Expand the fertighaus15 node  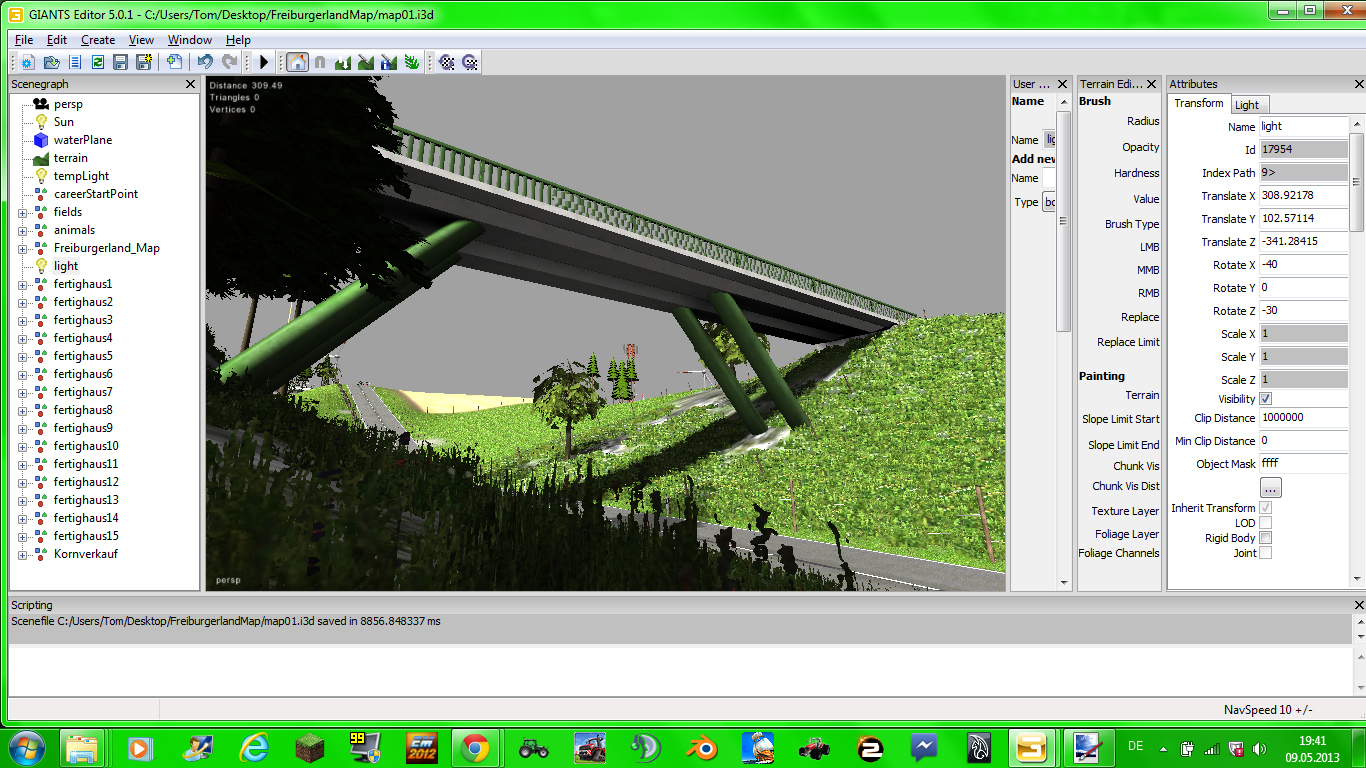(x=22, y=537)
